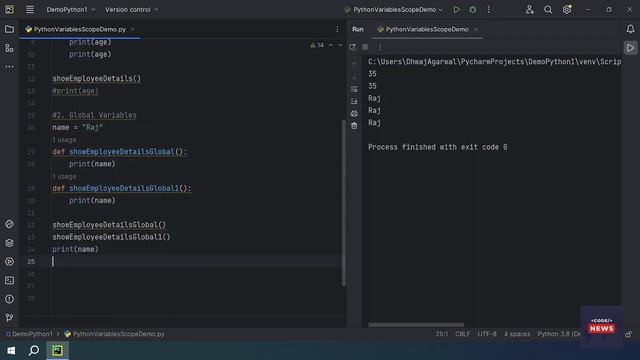Open the Python 3.8 interpreter selector

tap(558, 334)
